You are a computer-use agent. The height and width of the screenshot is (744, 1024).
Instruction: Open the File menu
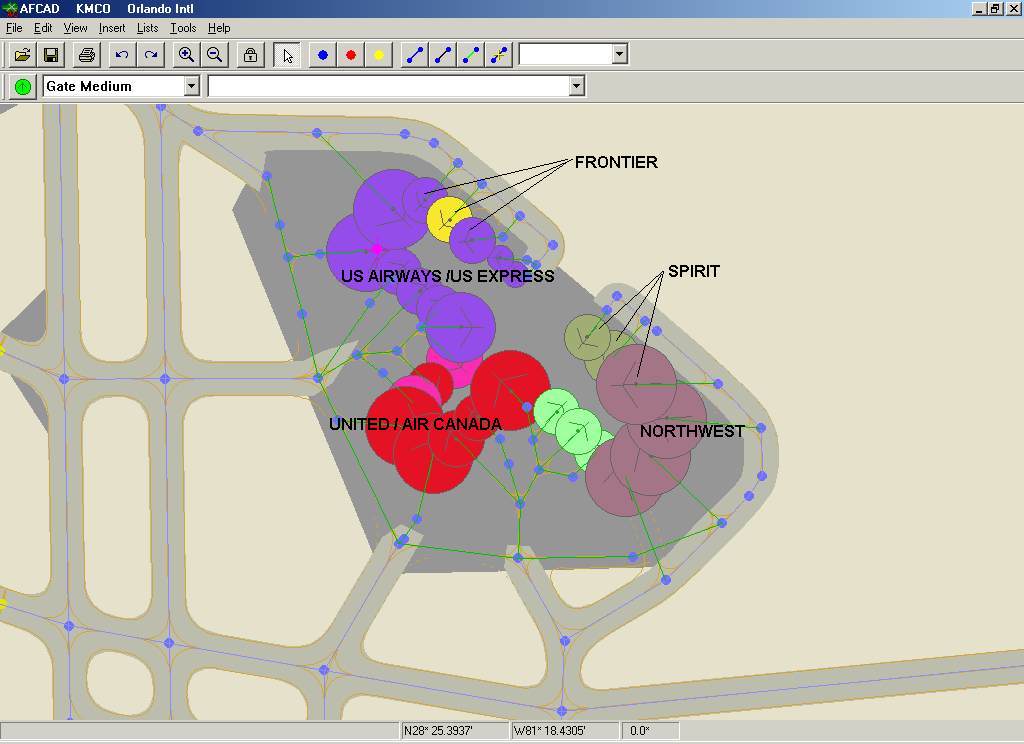coord(14,28)
